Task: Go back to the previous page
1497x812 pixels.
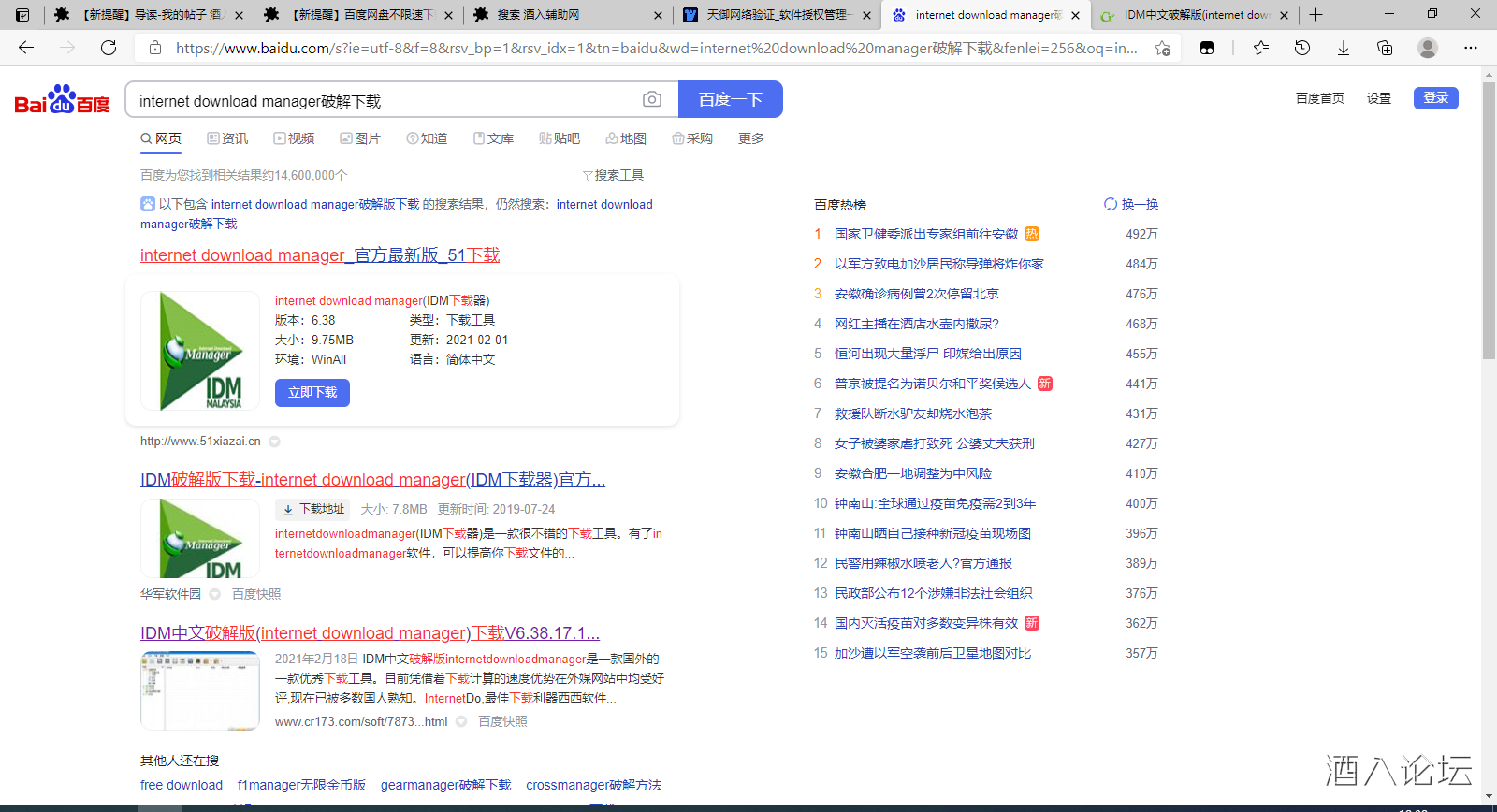Action: (26, 48)
